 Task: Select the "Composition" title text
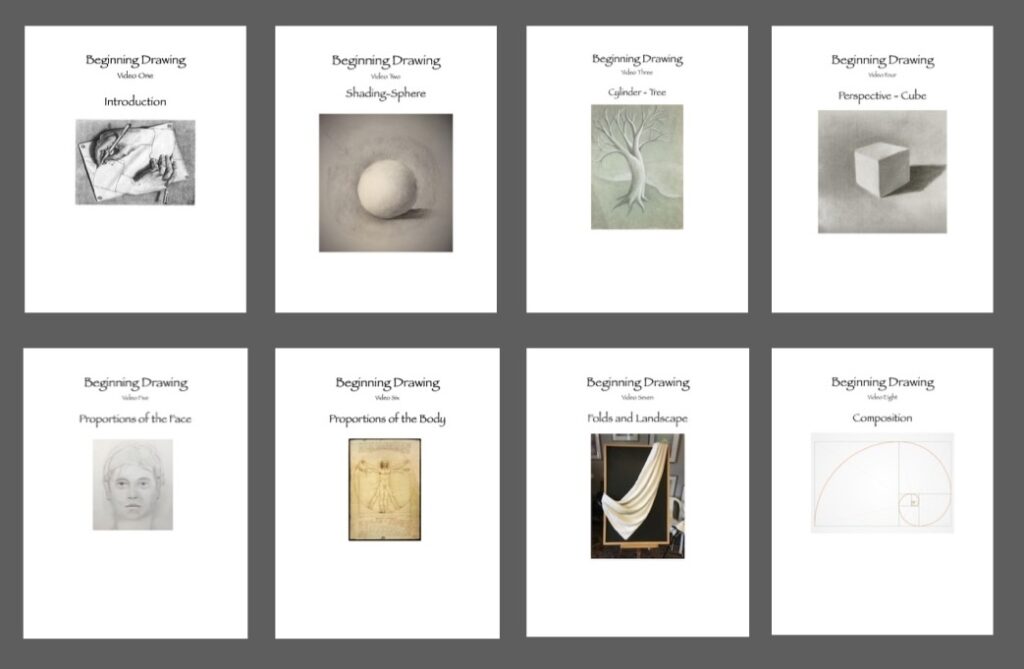point(882,418)
